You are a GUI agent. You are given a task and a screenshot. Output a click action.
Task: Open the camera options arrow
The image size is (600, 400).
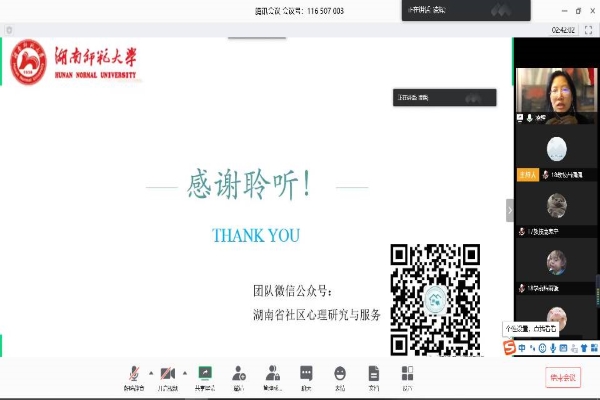click(185, 369)
